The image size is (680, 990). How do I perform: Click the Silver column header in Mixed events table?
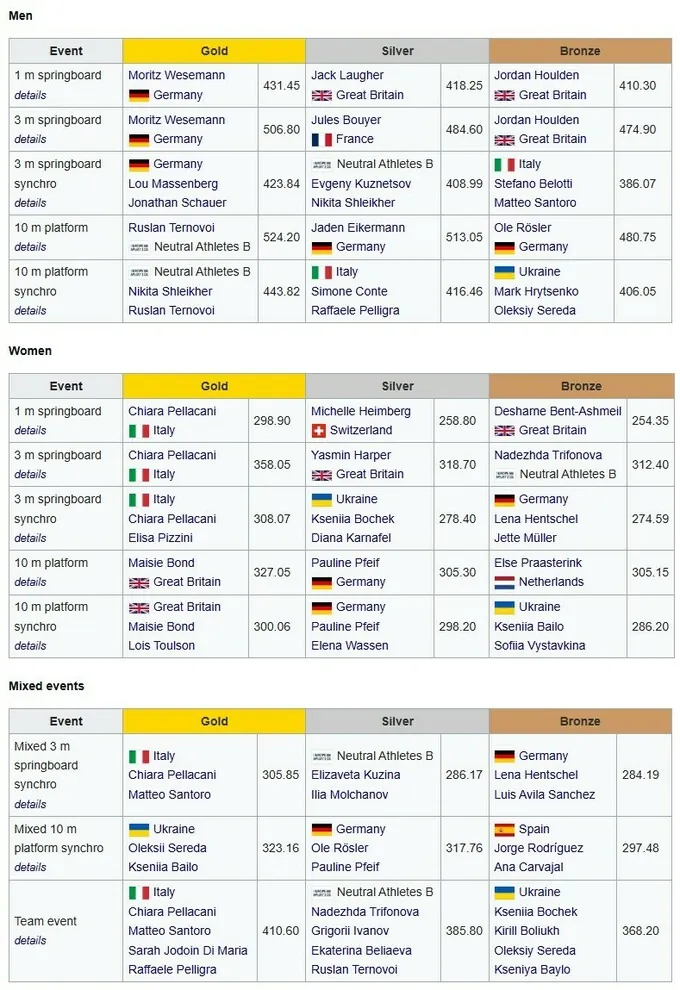point(397,722)
